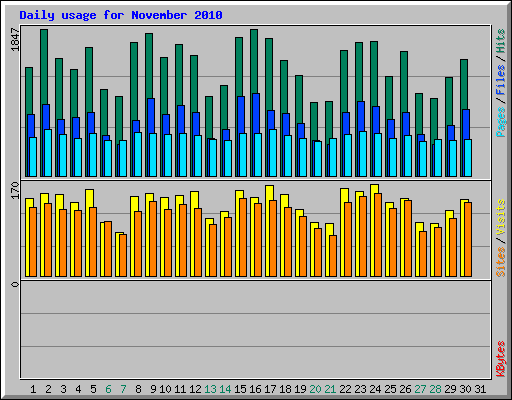Click the Sites legend label

pyautogui.click(x=501, y=262)
